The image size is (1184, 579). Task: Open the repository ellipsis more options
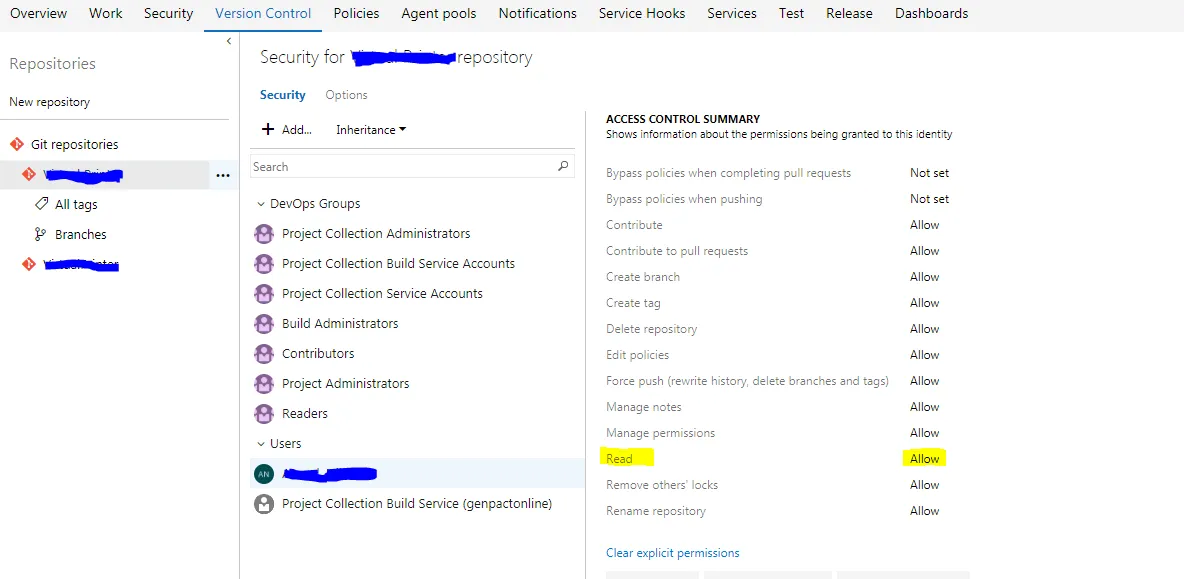pos(222,175)
